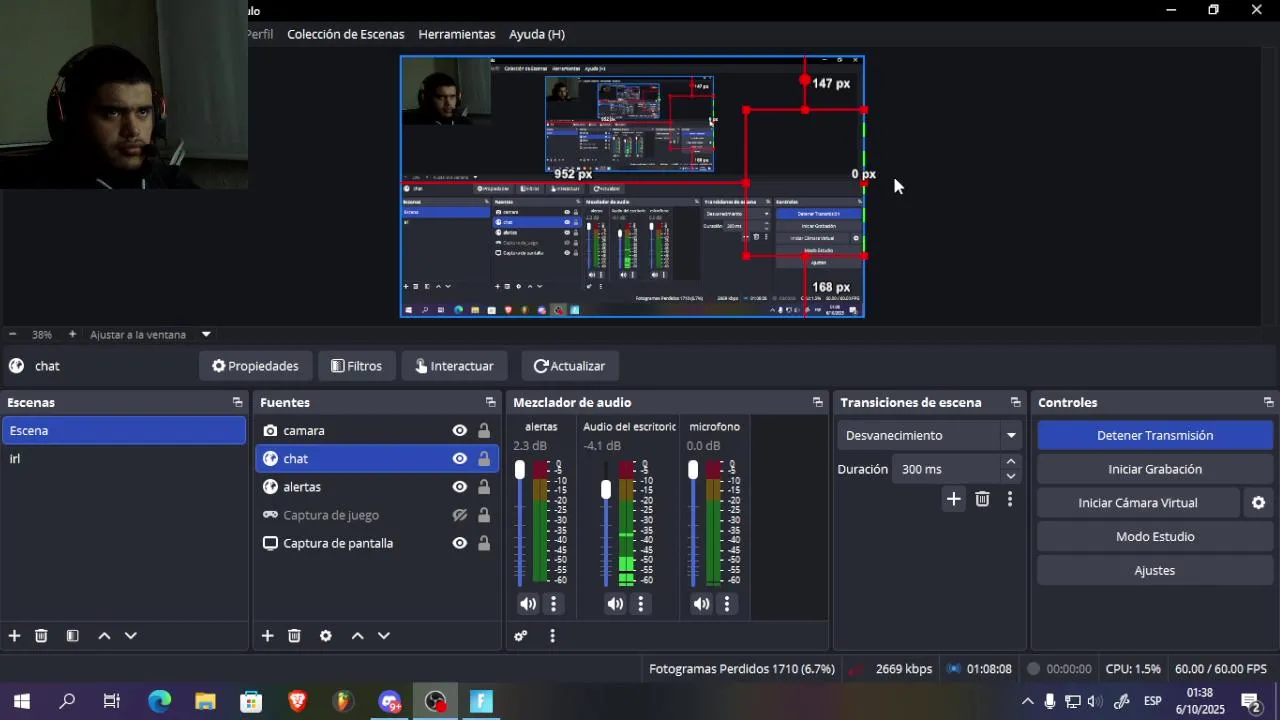This screenshot has height=720, width=1280.
Task: Open Propiedades for chat source
Action: pos(255,366)
